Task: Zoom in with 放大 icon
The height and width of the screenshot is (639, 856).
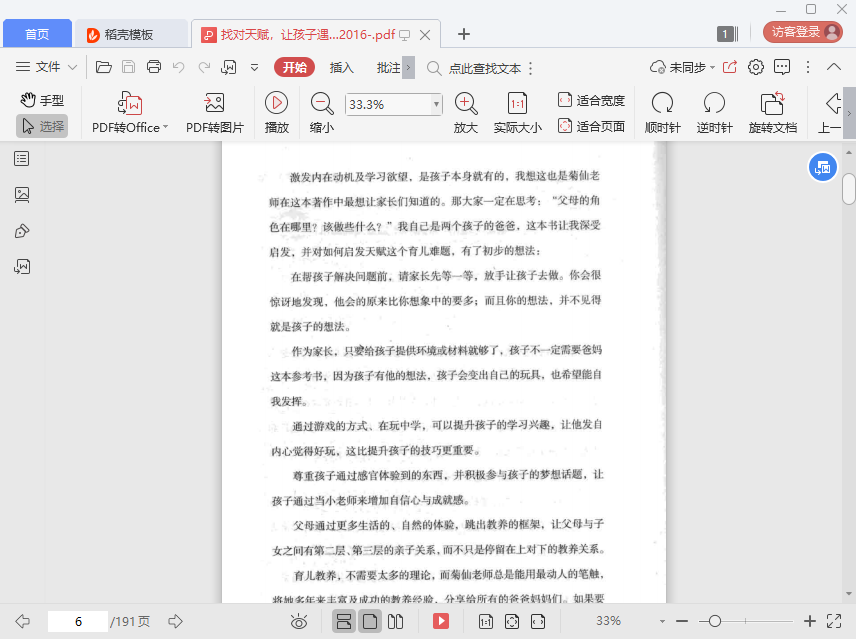Action: click(x=466, y=112)
